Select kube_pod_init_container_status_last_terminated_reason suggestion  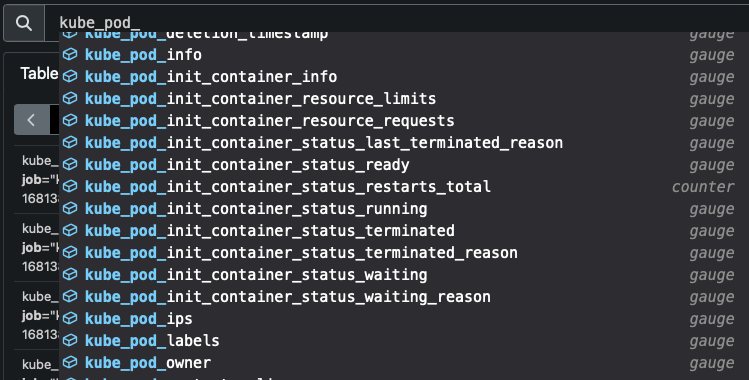click(399, 142)
